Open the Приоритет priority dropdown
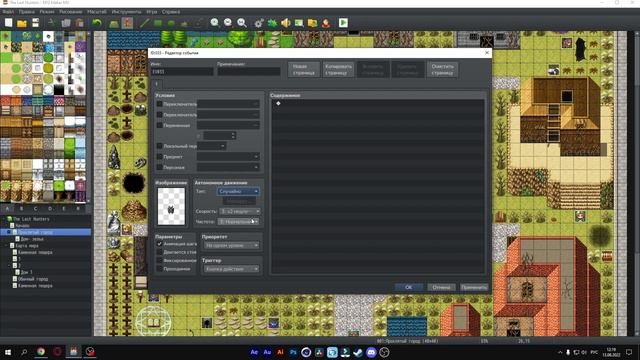Viewport: 640px width, 360px height. tap(231, 245)
